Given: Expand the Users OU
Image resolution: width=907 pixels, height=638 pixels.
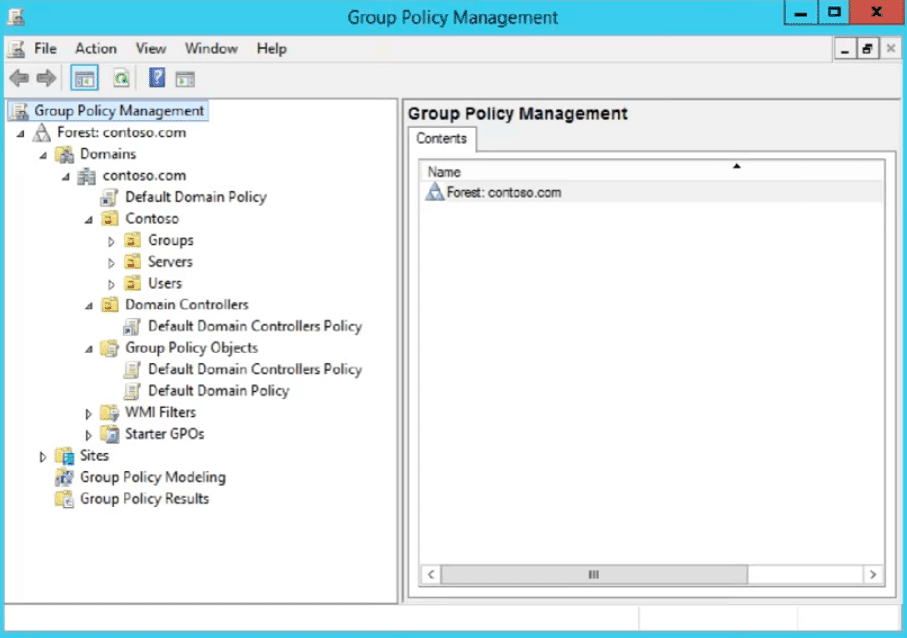Looking at the screenshot, I should pyautogui.click(x=111, y=285).
